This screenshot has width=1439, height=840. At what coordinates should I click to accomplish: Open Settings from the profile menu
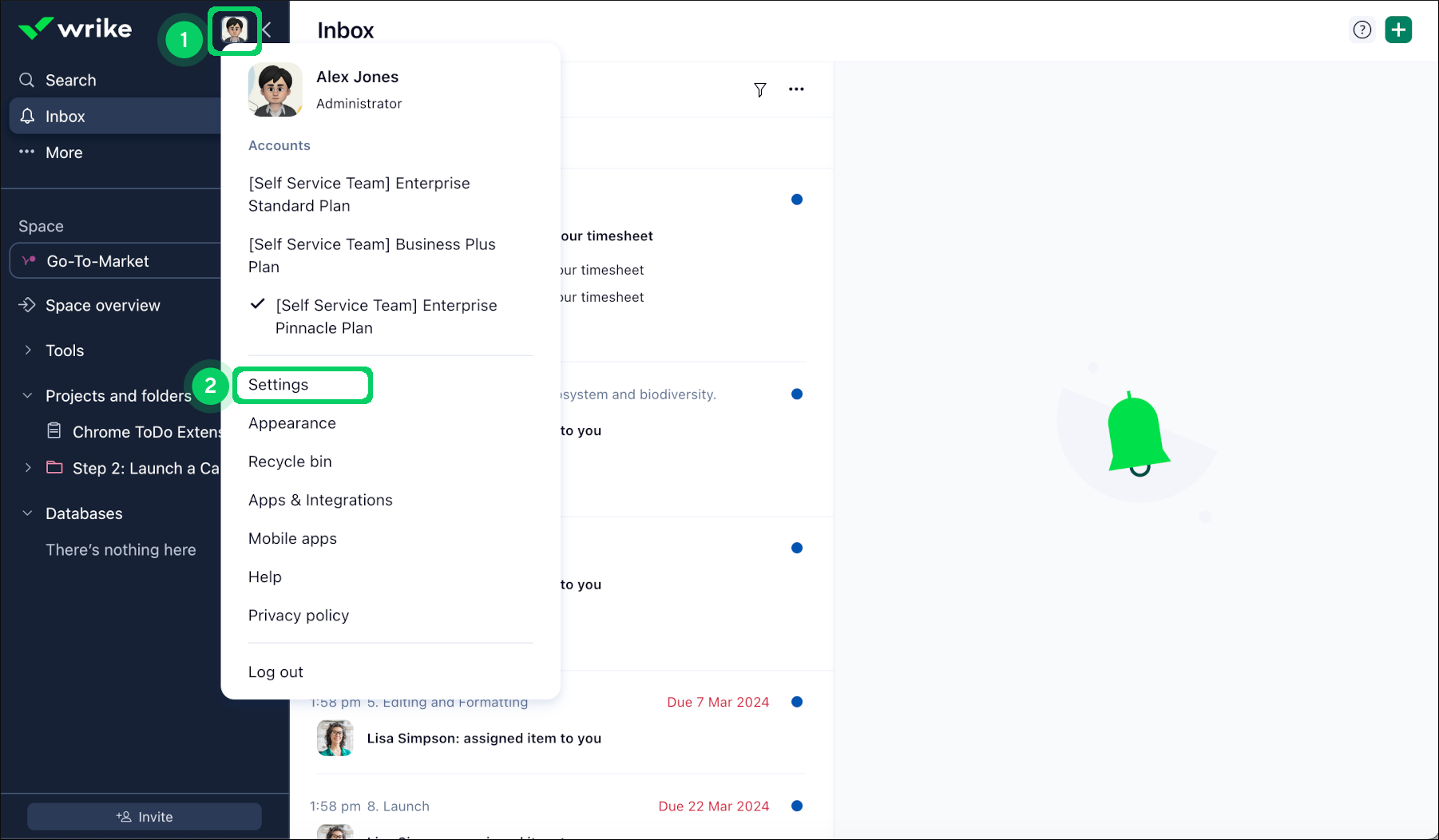coord(278,385)
